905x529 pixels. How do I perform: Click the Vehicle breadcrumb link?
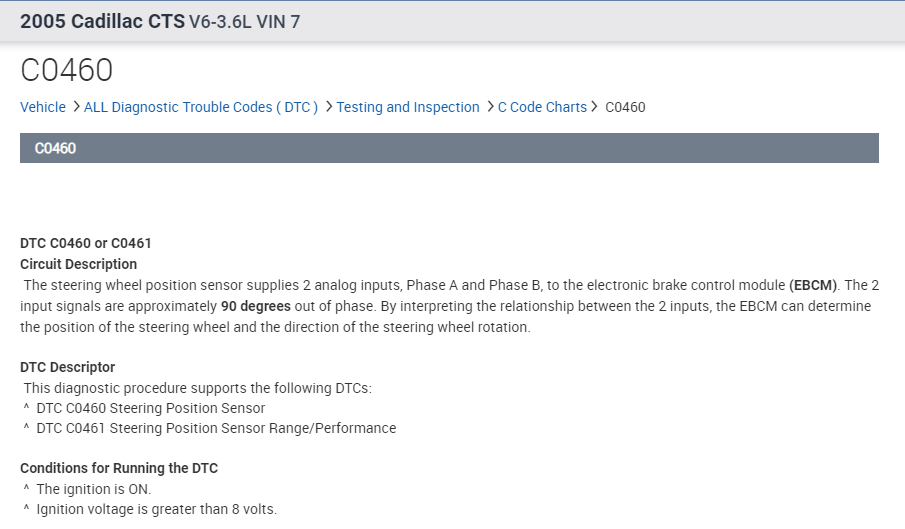coord(42,107)
